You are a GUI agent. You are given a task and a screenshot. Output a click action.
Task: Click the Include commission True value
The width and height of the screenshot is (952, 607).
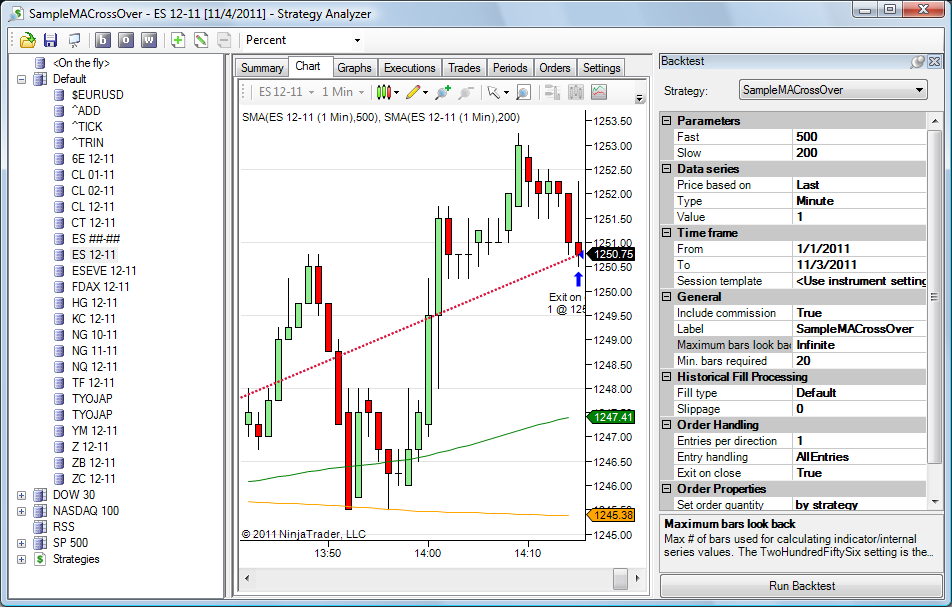click(860, 313)
